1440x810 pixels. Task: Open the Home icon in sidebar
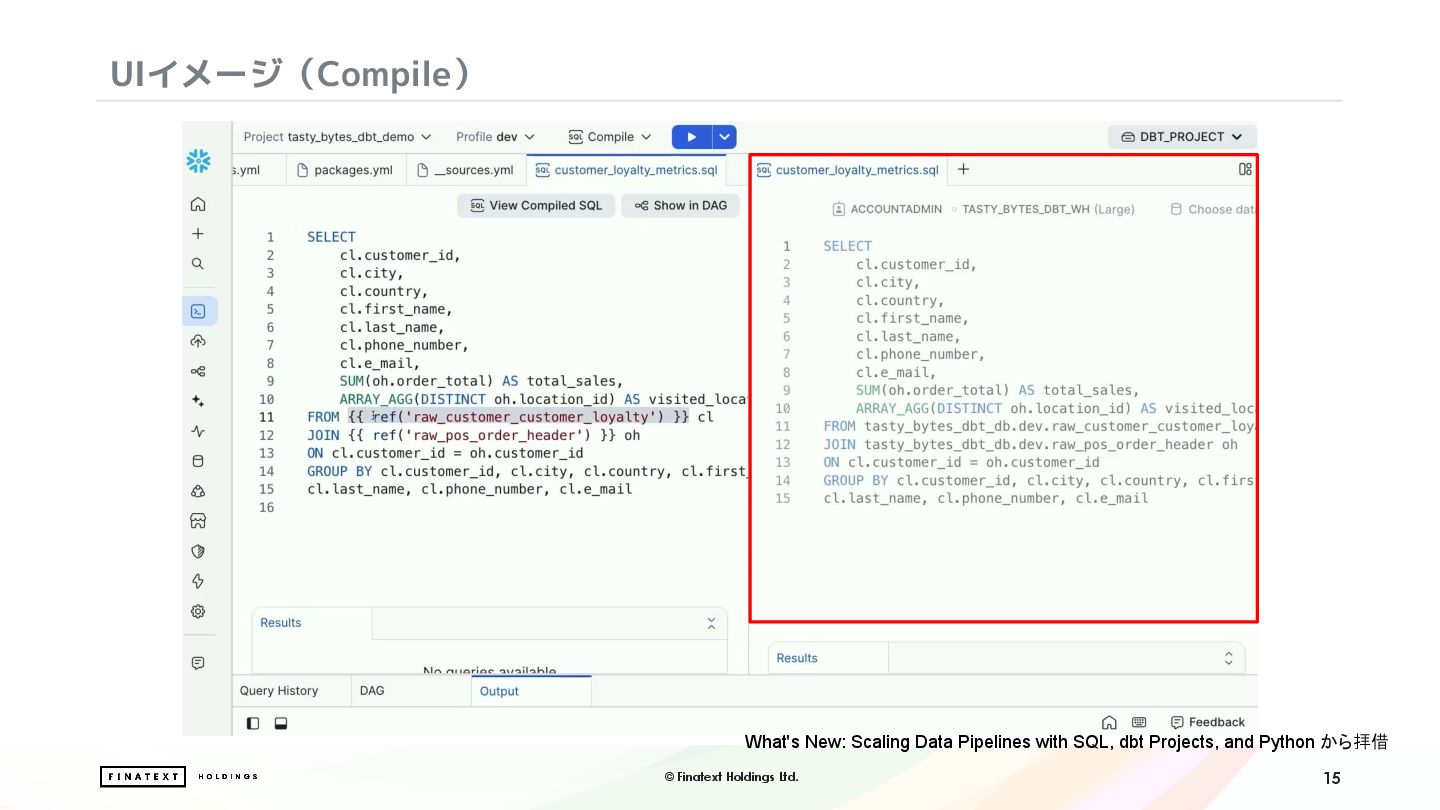(x=198, y=204)
